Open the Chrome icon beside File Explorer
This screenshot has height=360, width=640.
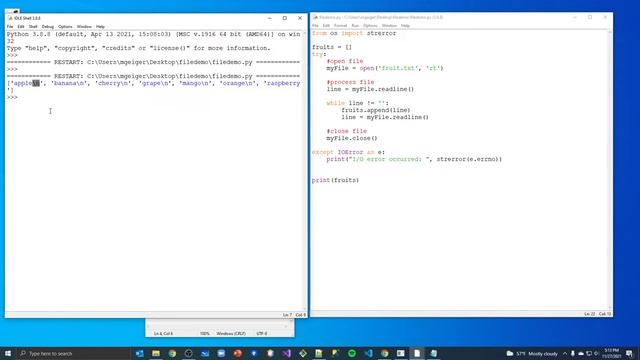click(x=172, y=353)
